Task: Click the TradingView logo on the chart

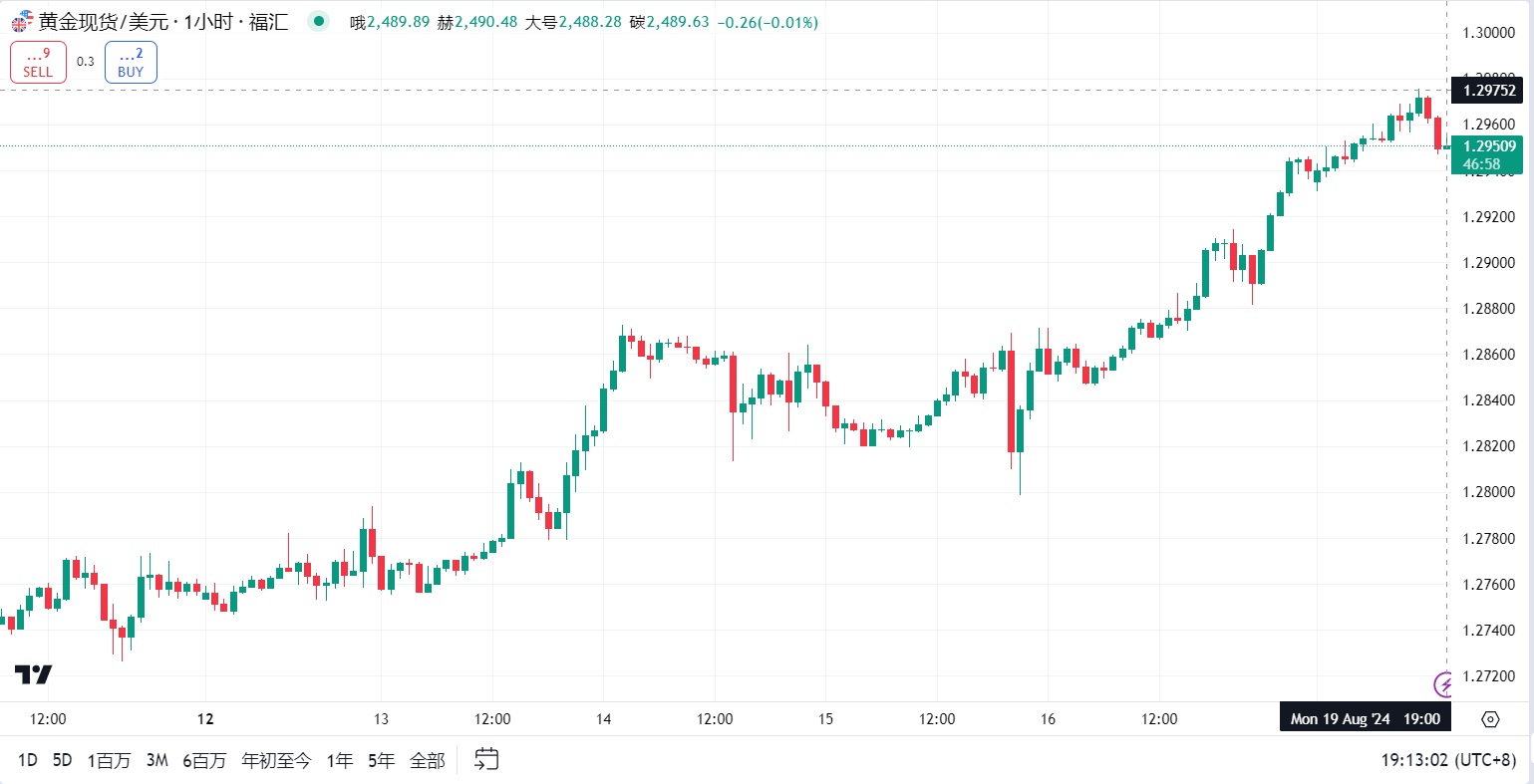Action: tap(33, 674)
